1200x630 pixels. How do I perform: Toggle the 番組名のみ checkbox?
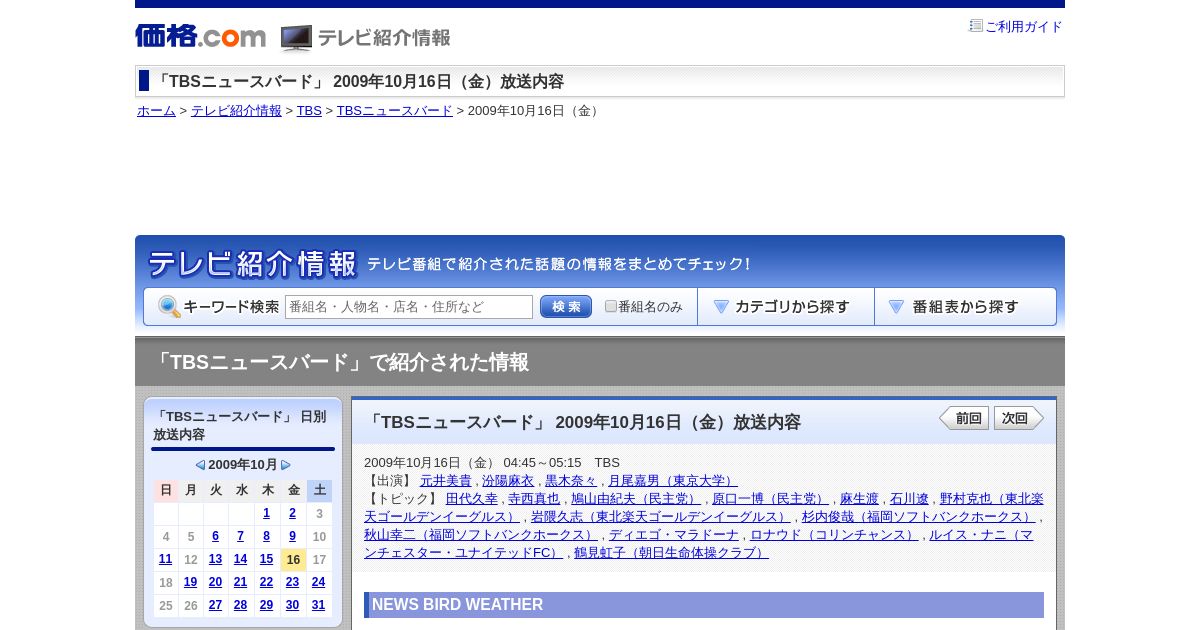pos(611,306)
